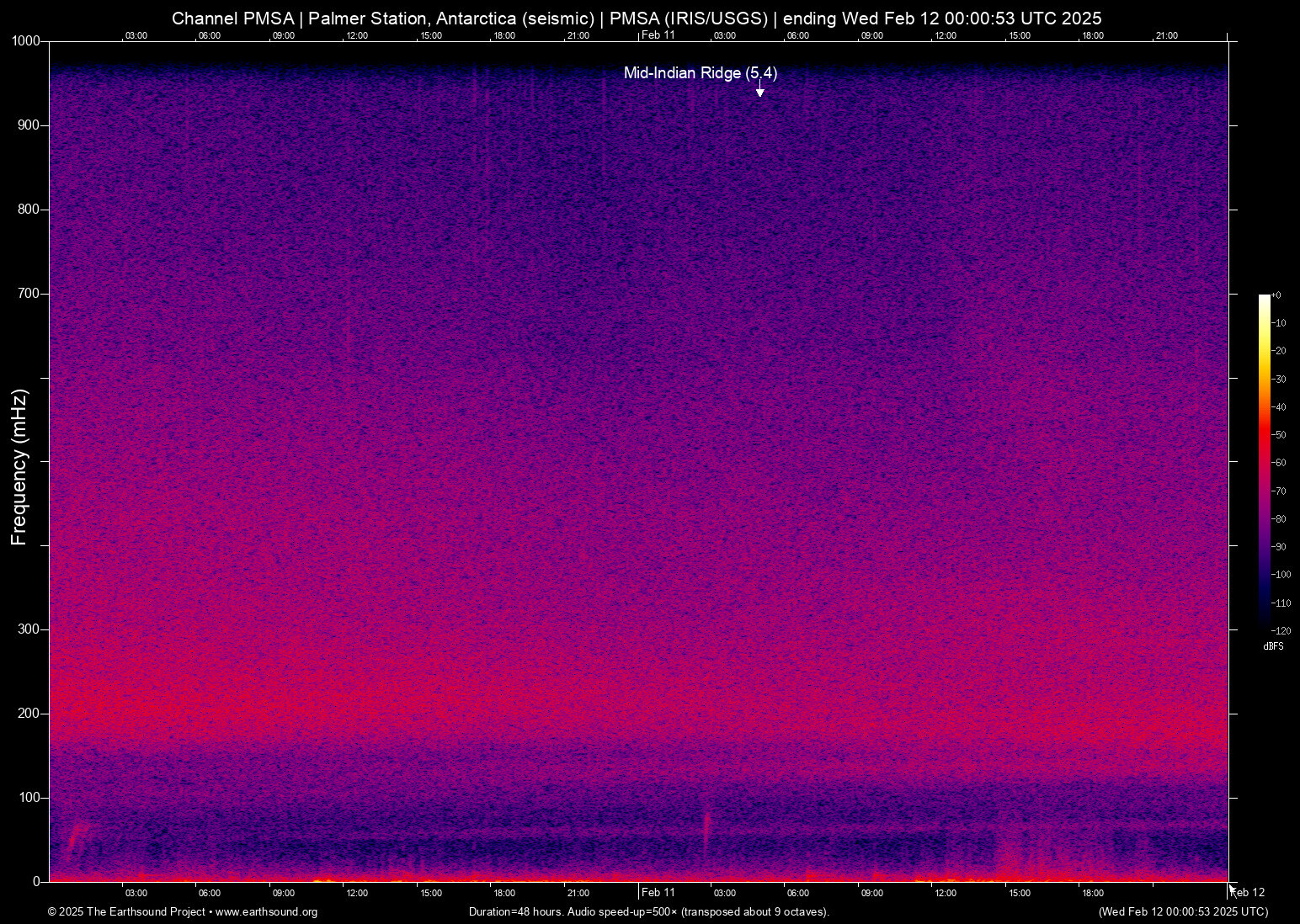Click the "Frequency (mHz)" axis title

click(19, 467)
